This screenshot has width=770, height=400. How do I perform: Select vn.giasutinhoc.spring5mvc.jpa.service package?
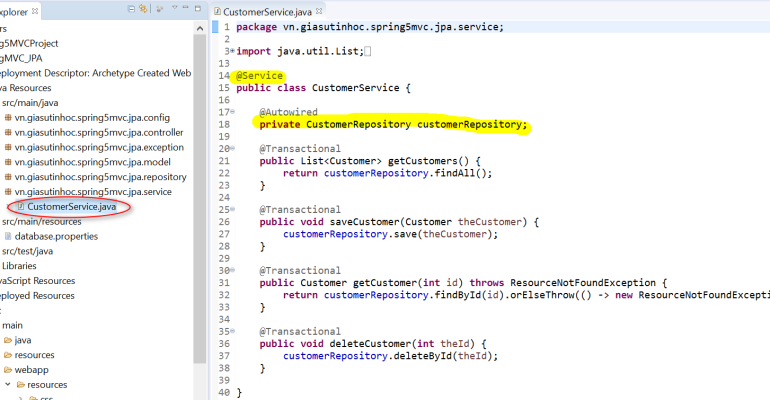[93, 191]
